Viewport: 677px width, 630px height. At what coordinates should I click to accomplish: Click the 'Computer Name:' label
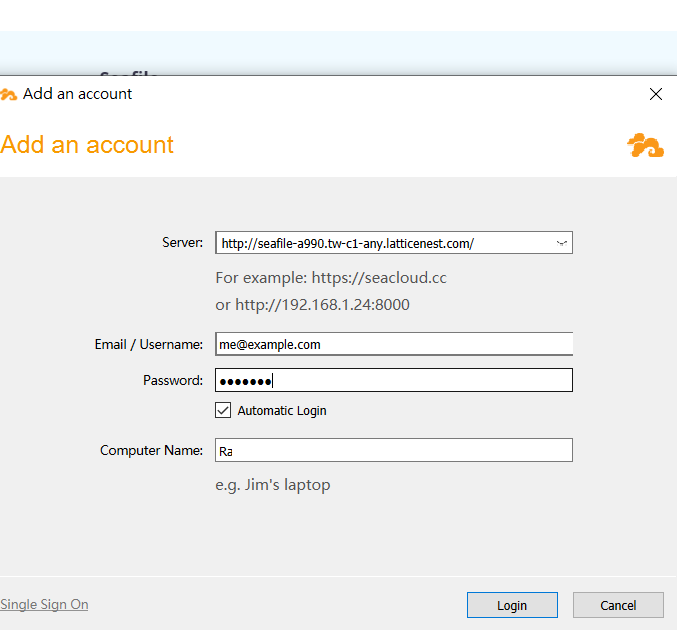[151, 450]
